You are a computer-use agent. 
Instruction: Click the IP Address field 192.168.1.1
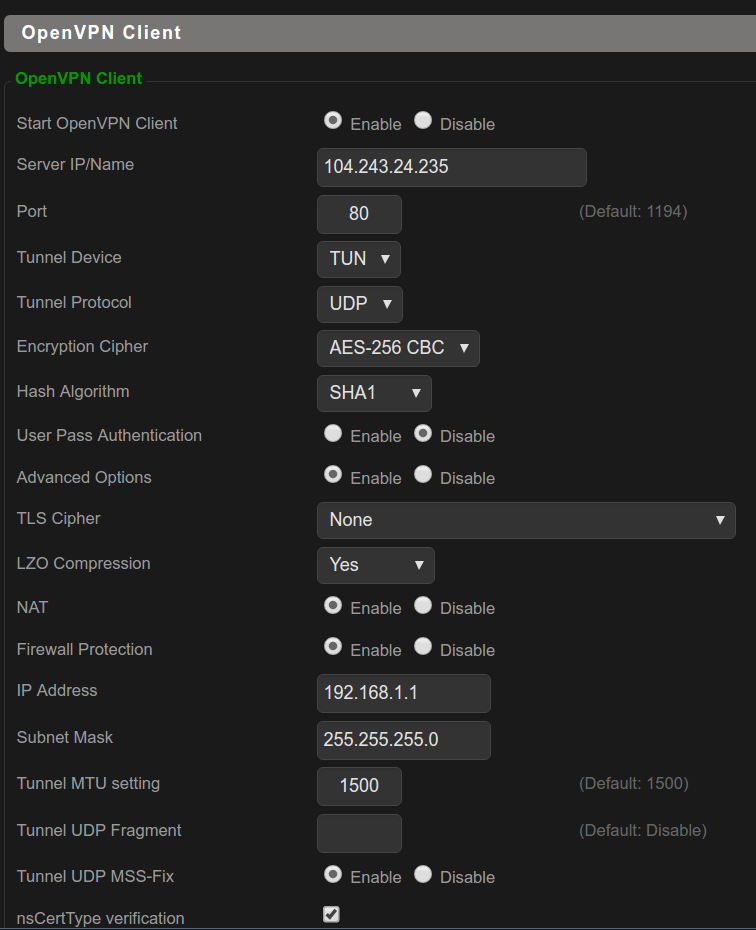pos(404,693)
